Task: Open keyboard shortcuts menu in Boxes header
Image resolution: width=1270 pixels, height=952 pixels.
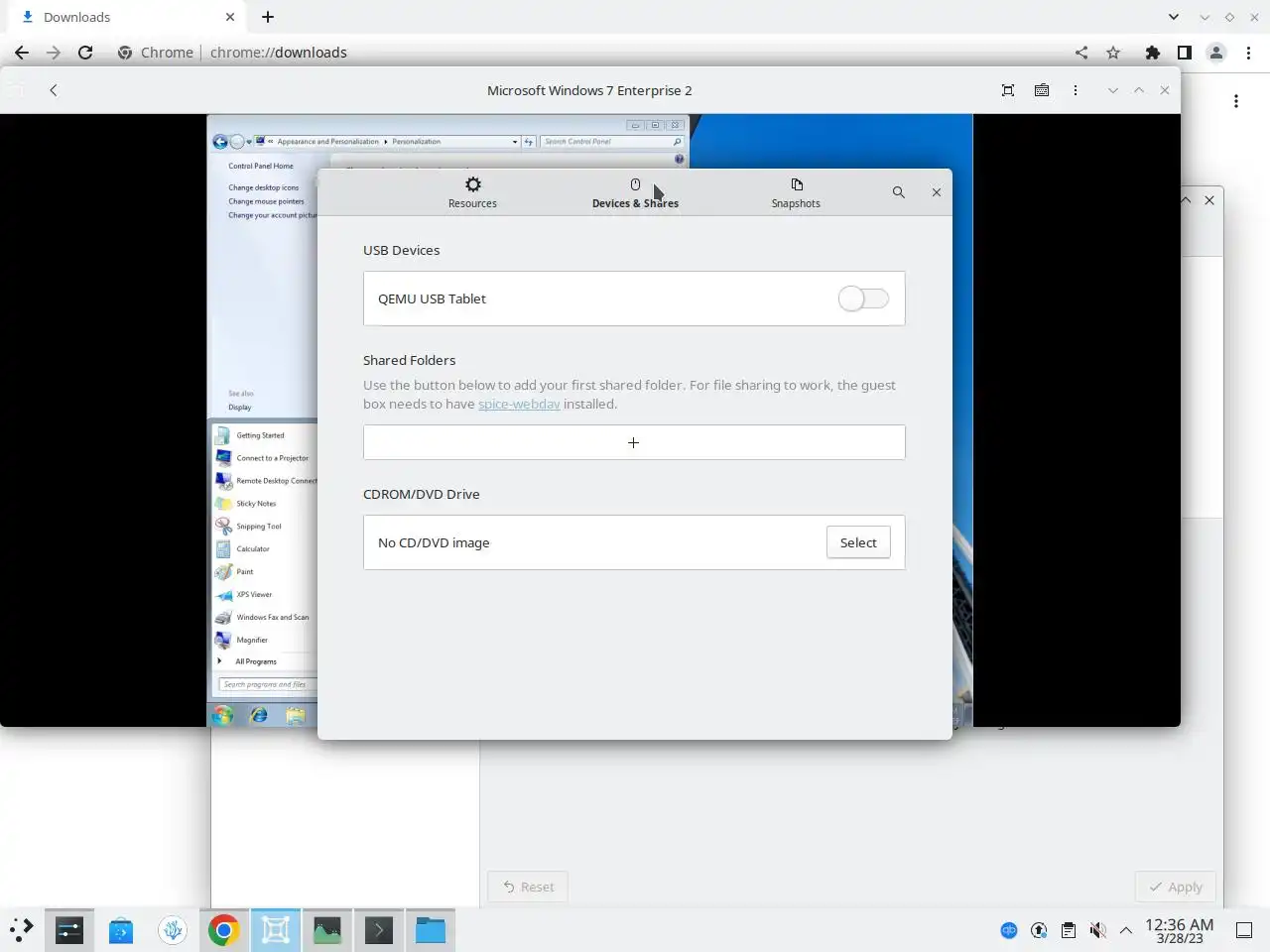Action: pyautogui.click(x=1042, y=90)
